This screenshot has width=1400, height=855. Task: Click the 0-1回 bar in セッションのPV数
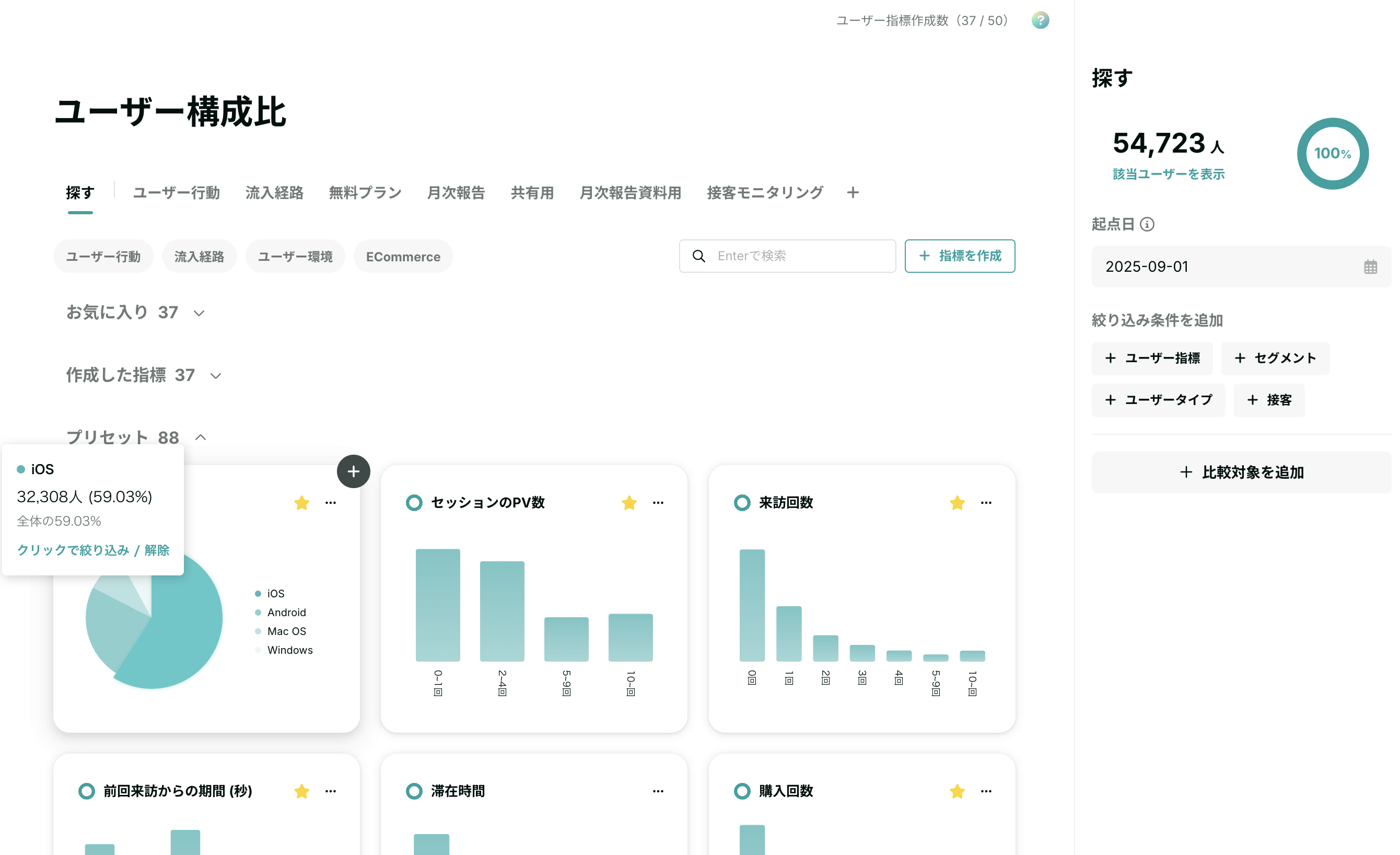click(x=438, y=605)
